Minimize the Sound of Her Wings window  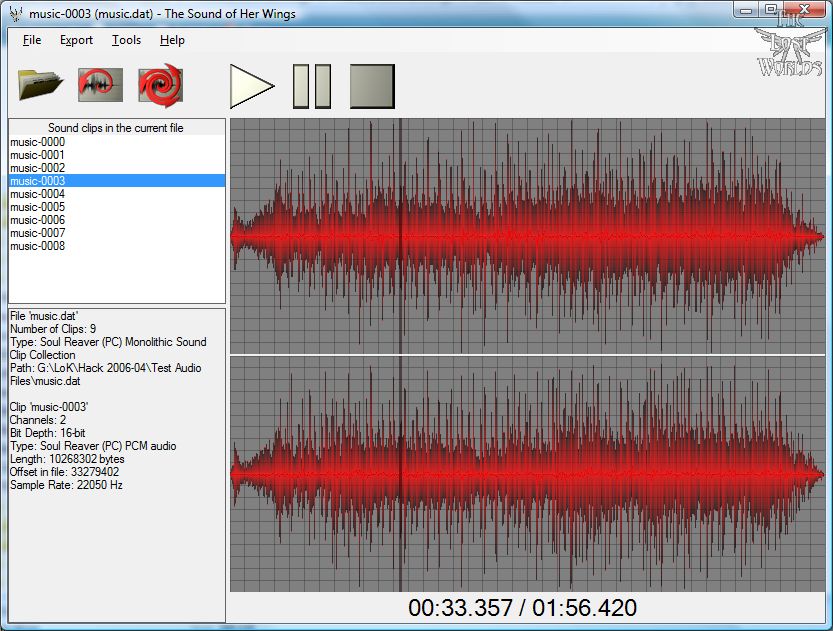746,10
